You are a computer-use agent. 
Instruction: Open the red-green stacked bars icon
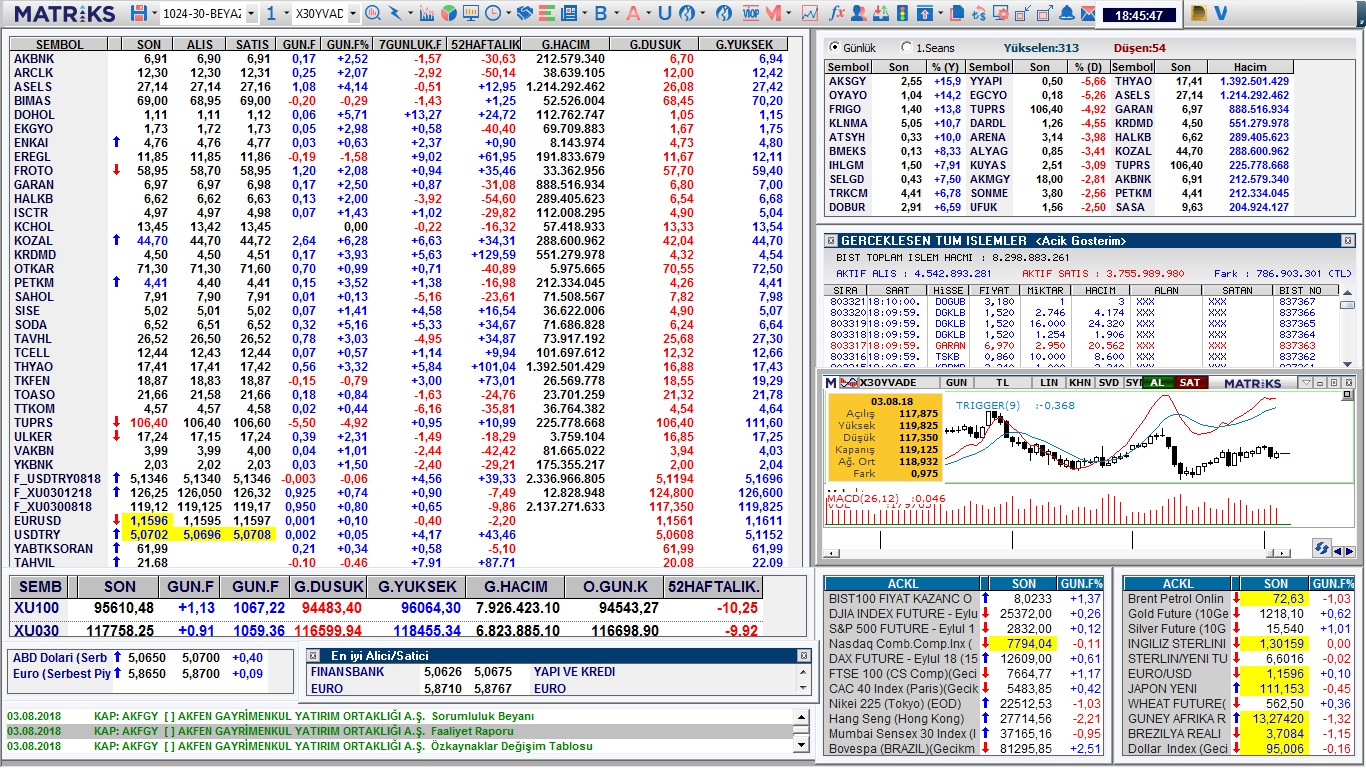(546, 14)
